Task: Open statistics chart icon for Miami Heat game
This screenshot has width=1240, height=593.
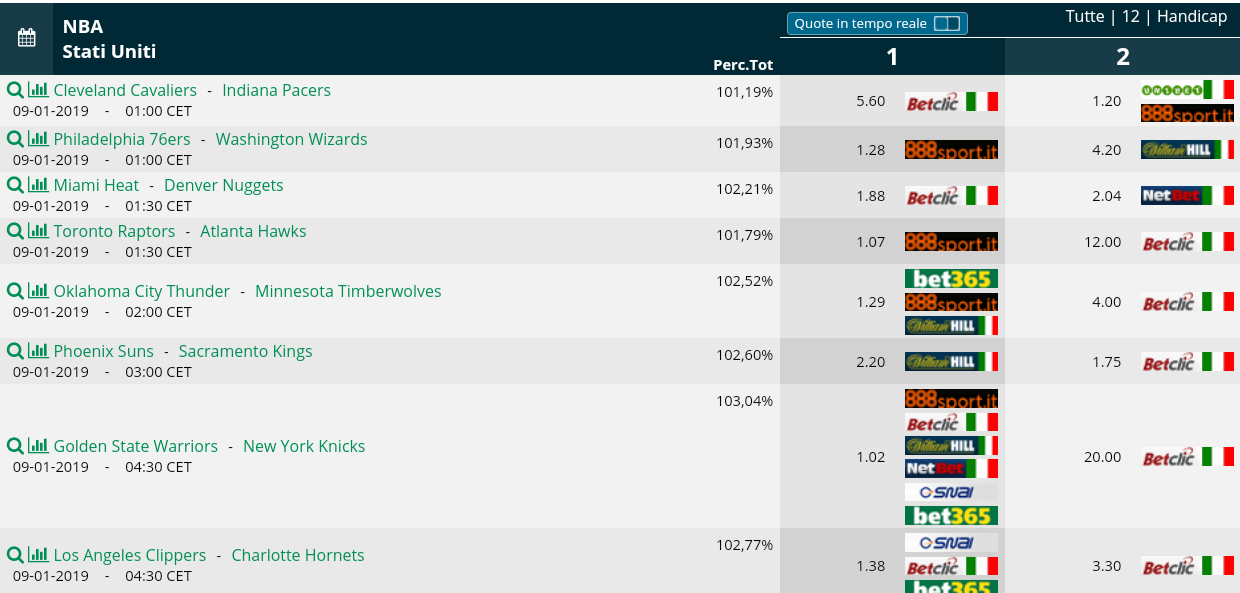Action: [38, 185]
